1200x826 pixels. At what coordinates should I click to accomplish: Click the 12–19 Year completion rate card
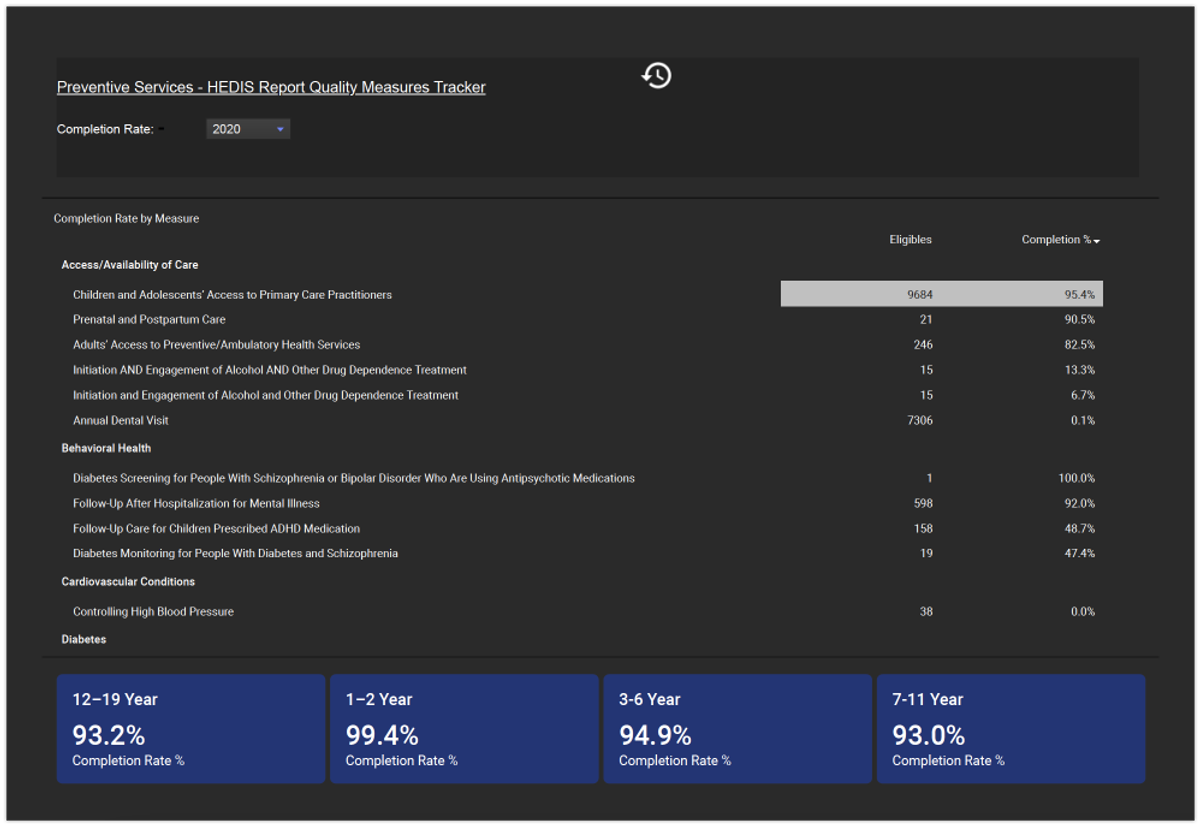click(x=191, y=729)
